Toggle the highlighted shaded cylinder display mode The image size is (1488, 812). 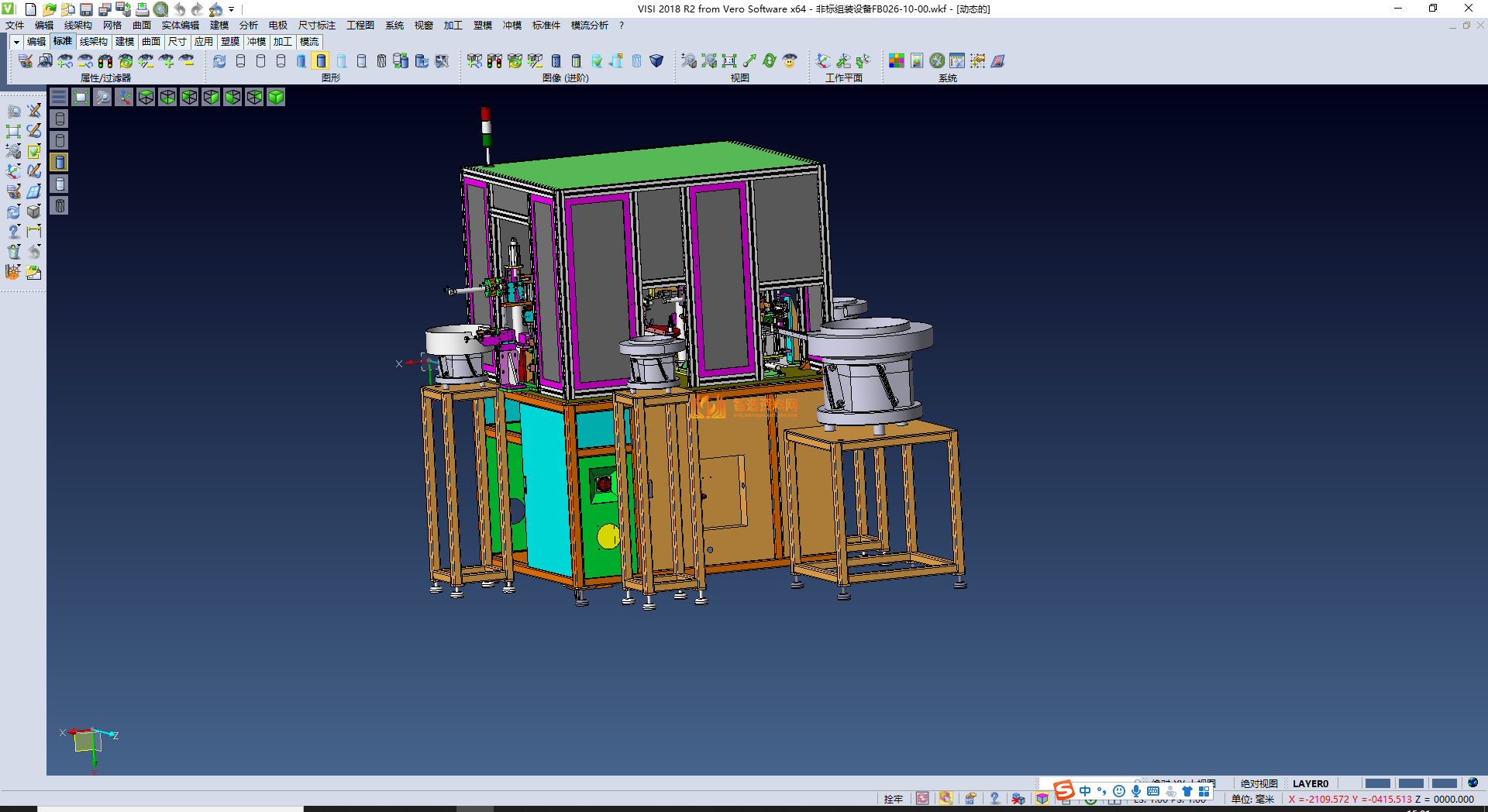click(x=321, y=60)
